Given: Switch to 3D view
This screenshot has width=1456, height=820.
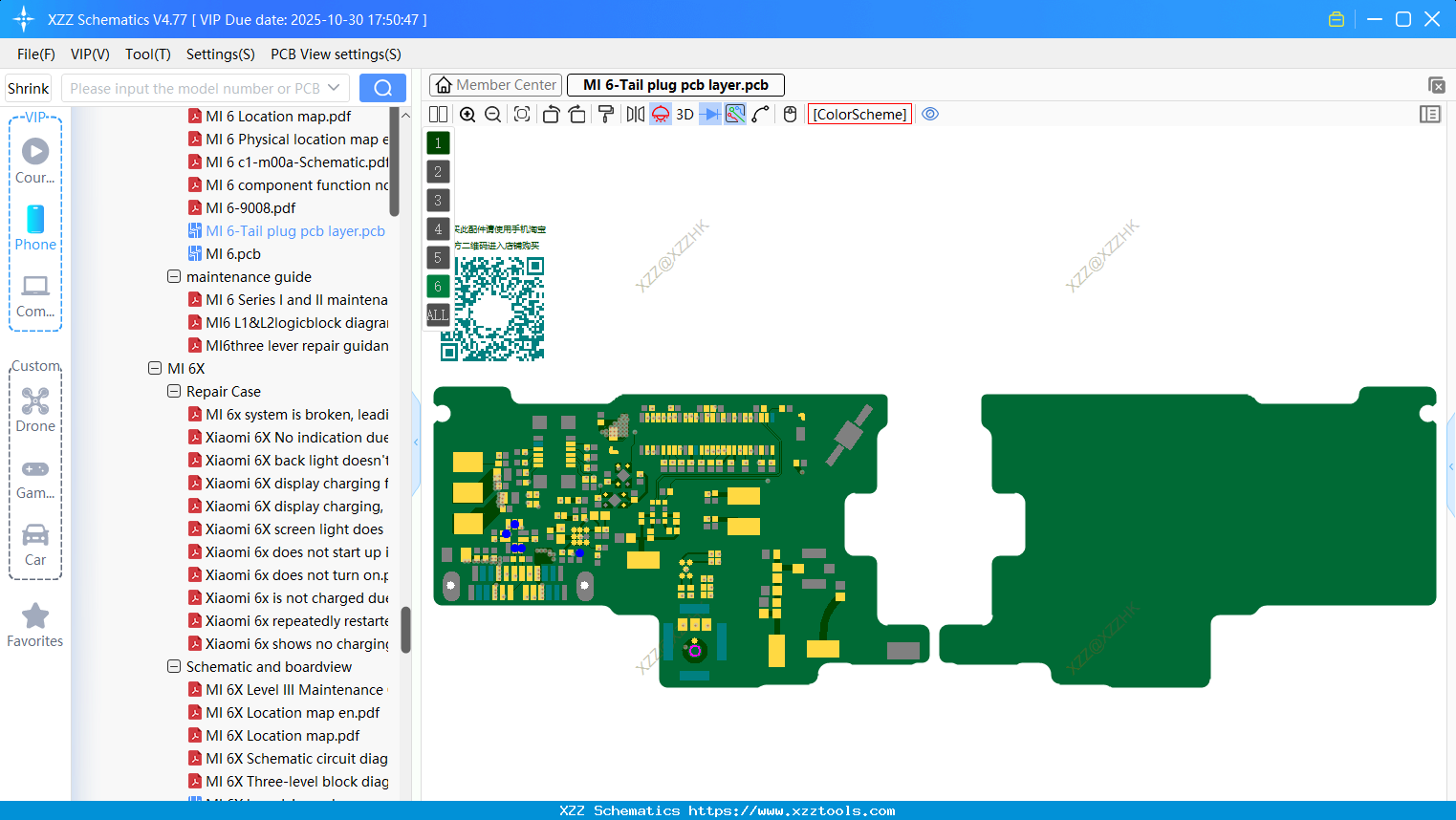Looking at the screenshot, I should point(685,115).
